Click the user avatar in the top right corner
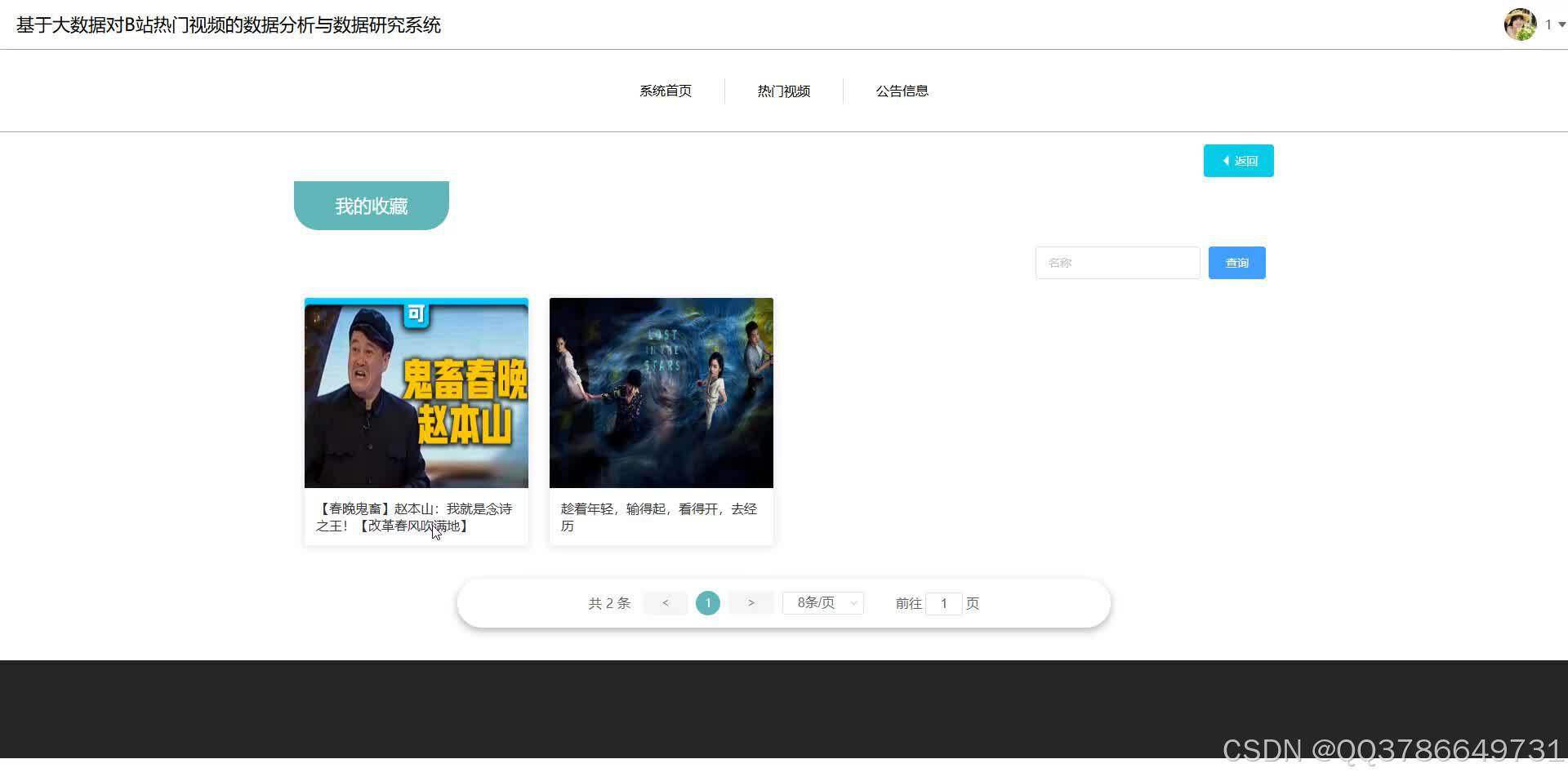The height and width of the screenshot is (777, 1568). click(1521, 24)
